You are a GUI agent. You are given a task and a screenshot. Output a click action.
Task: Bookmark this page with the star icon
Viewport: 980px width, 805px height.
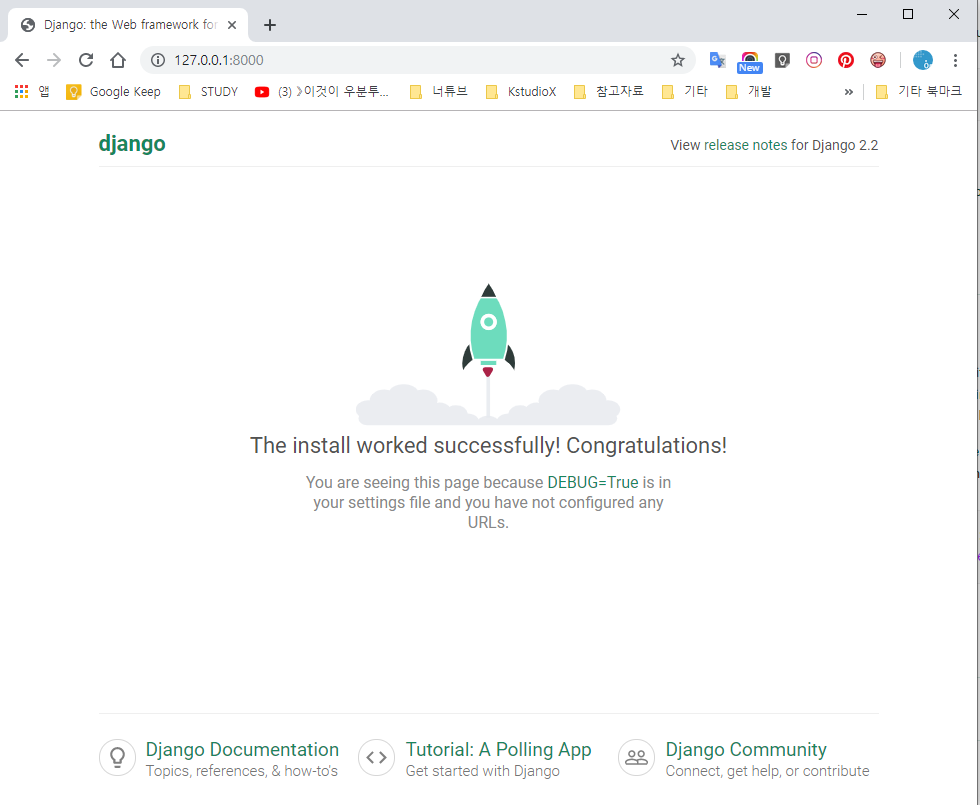point(678,60)
